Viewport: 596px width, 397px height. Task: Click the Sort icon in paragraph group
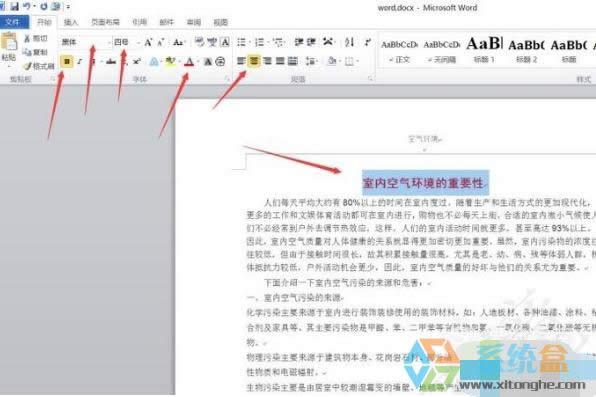point(349,42)
